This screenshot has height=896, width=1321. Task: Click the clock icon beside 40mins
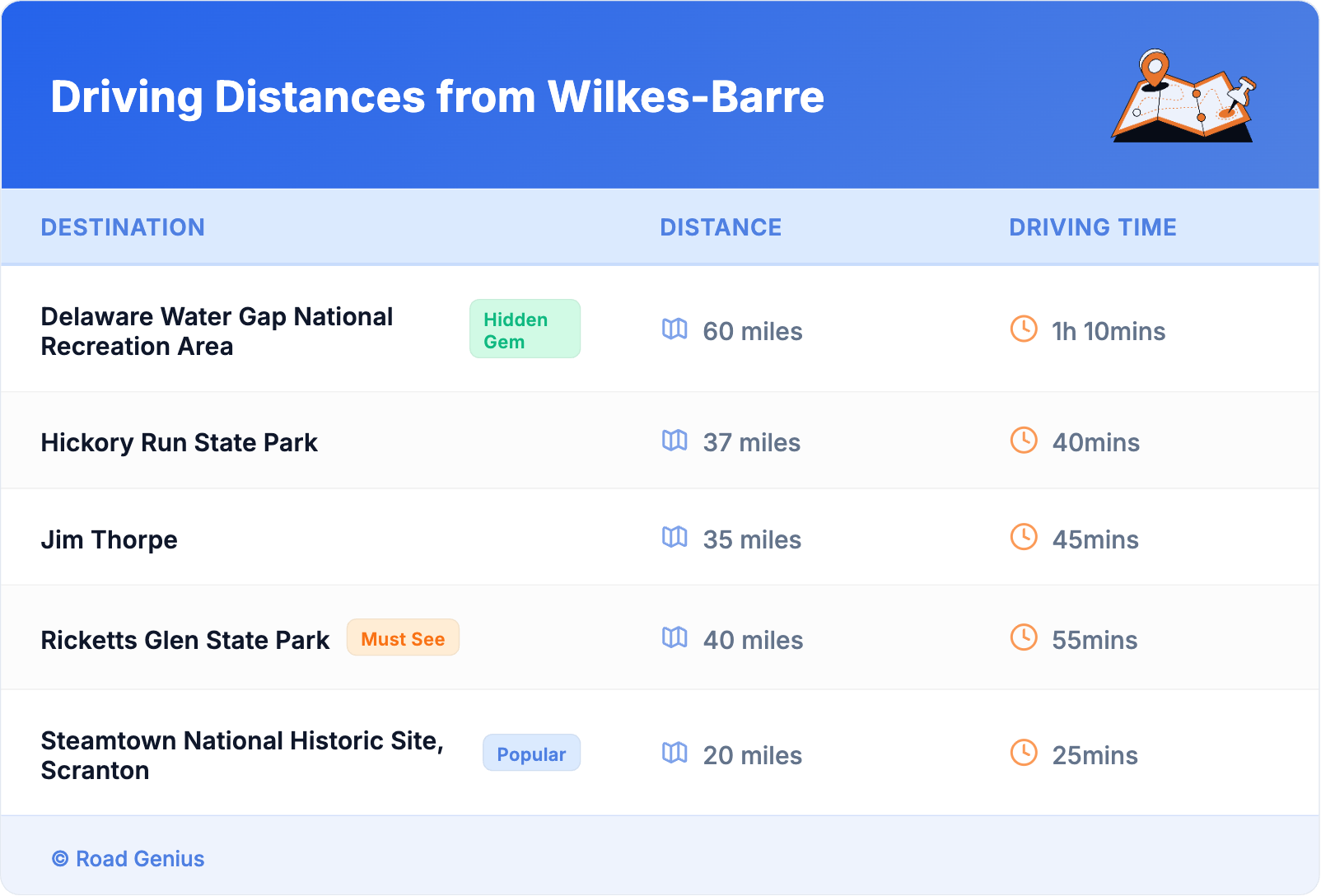(1024, 441)
